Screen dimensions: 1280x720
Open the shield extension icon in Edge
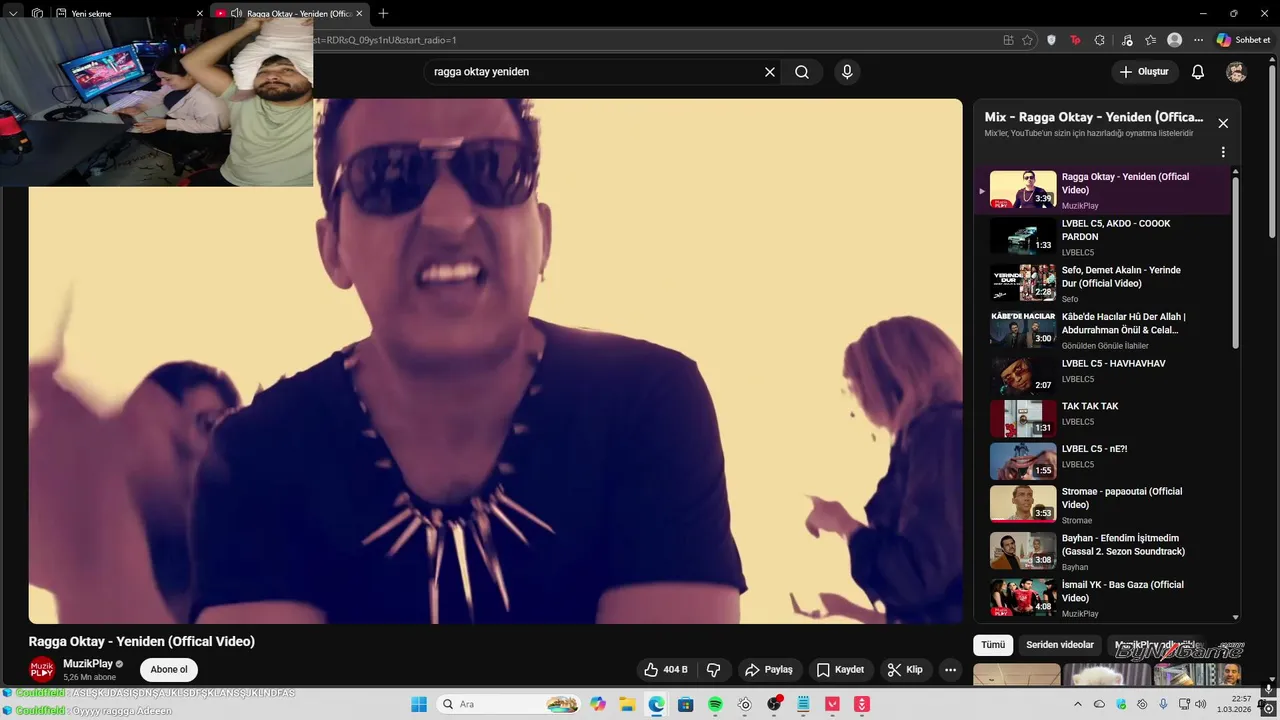[x=1051, y=40]
